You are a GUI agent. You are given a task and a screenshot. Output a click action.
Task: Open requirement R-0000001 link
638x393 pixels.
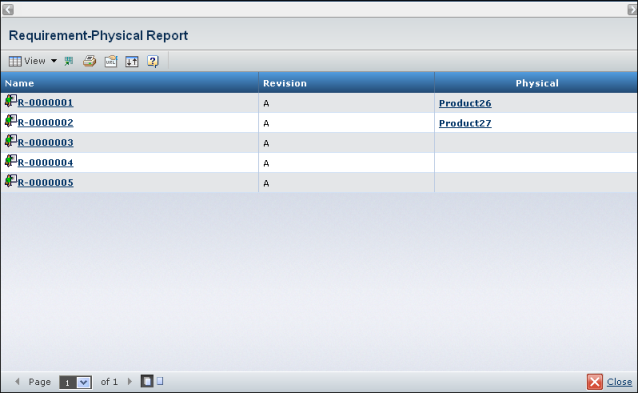45,103
